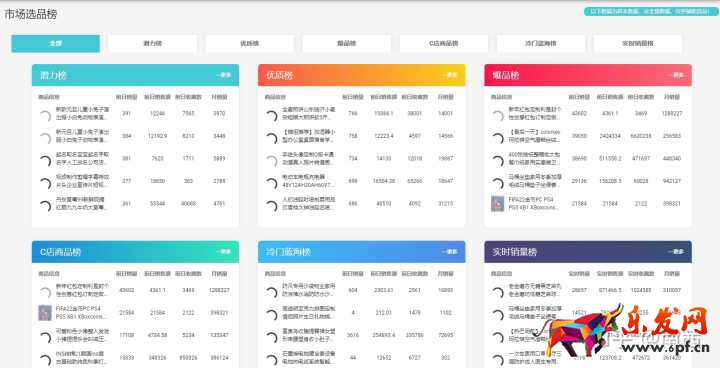Screen dimensions: 720x368
Task: Open the FIFA22 product thumbnail in 爆品榜
Action: pos(498,204)
